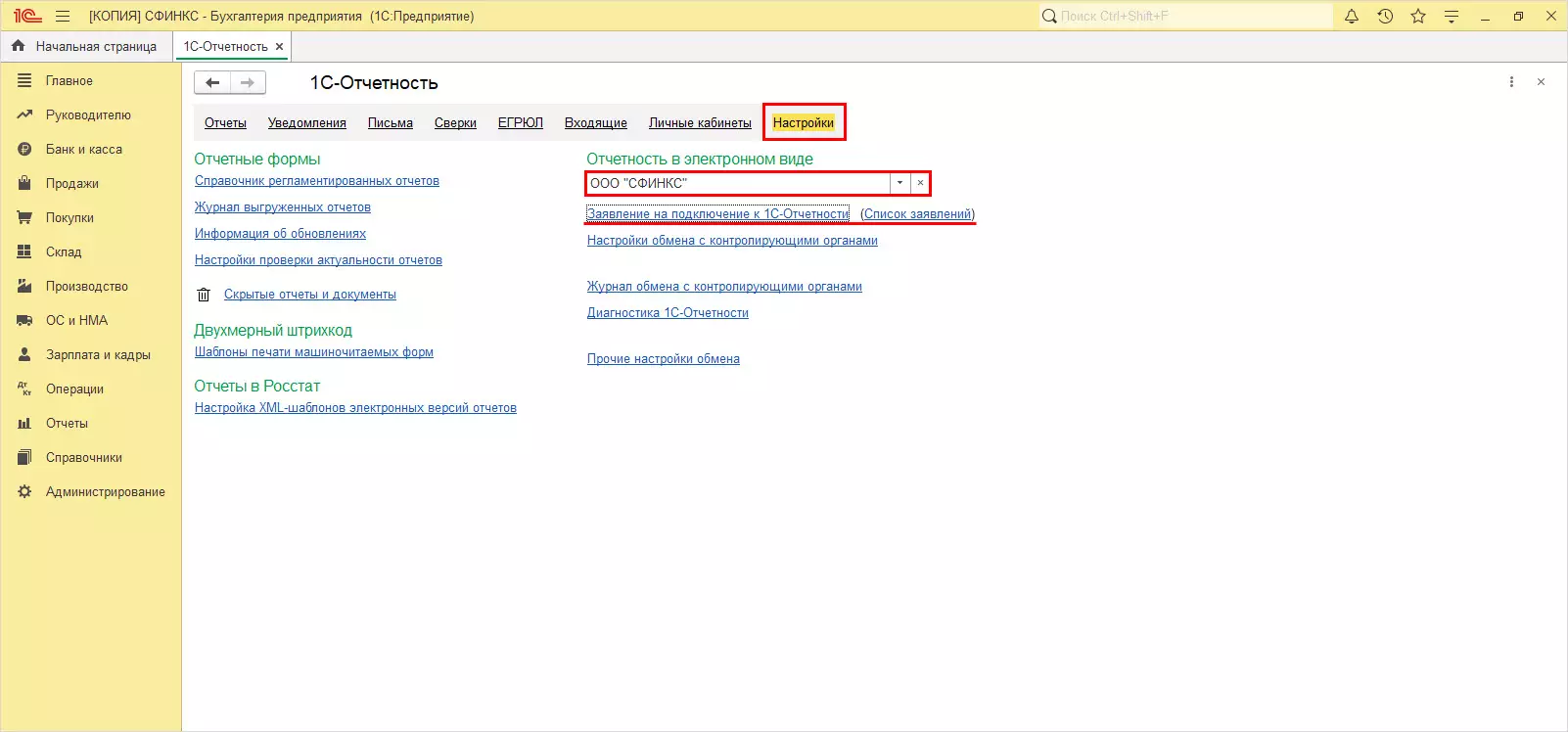Switch to Сверки tab
The height and width of the screenshot is (732, 1568).
click(x=455, y=123)
